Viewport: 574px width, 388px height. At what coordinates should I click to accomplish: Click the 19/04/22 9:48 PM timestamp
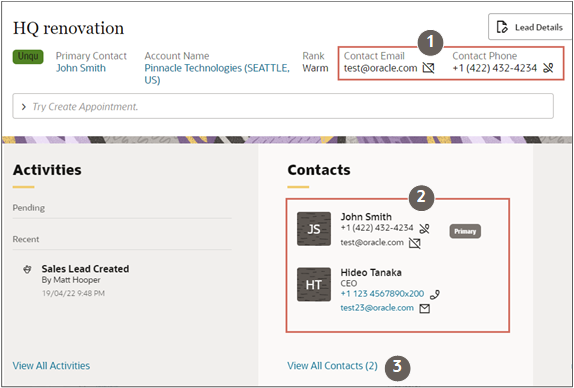coord(73,293)
